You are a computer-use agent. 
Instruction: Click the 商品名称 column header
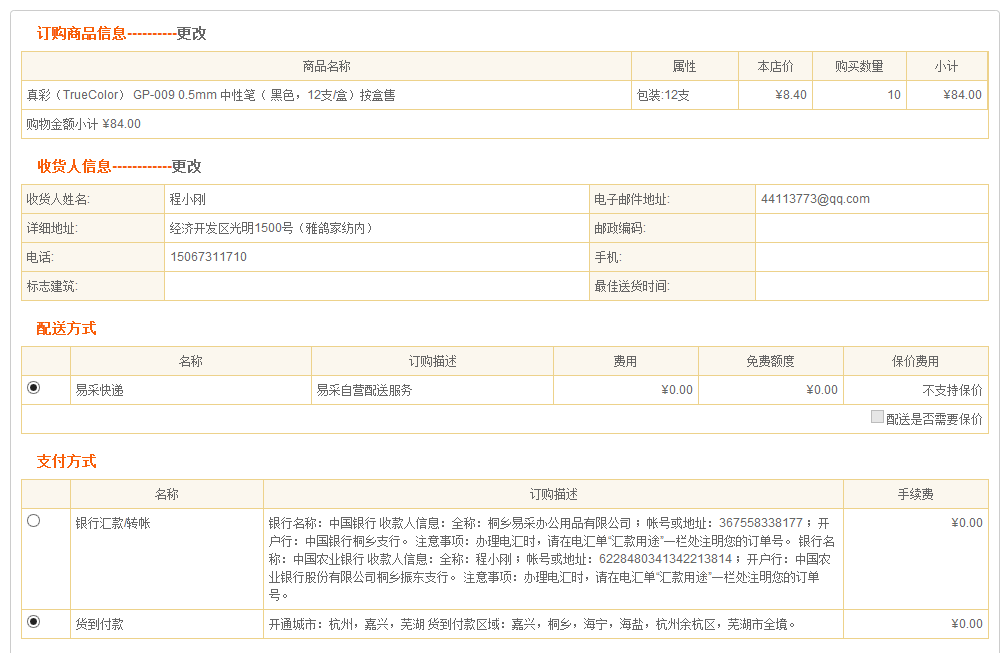326,66
